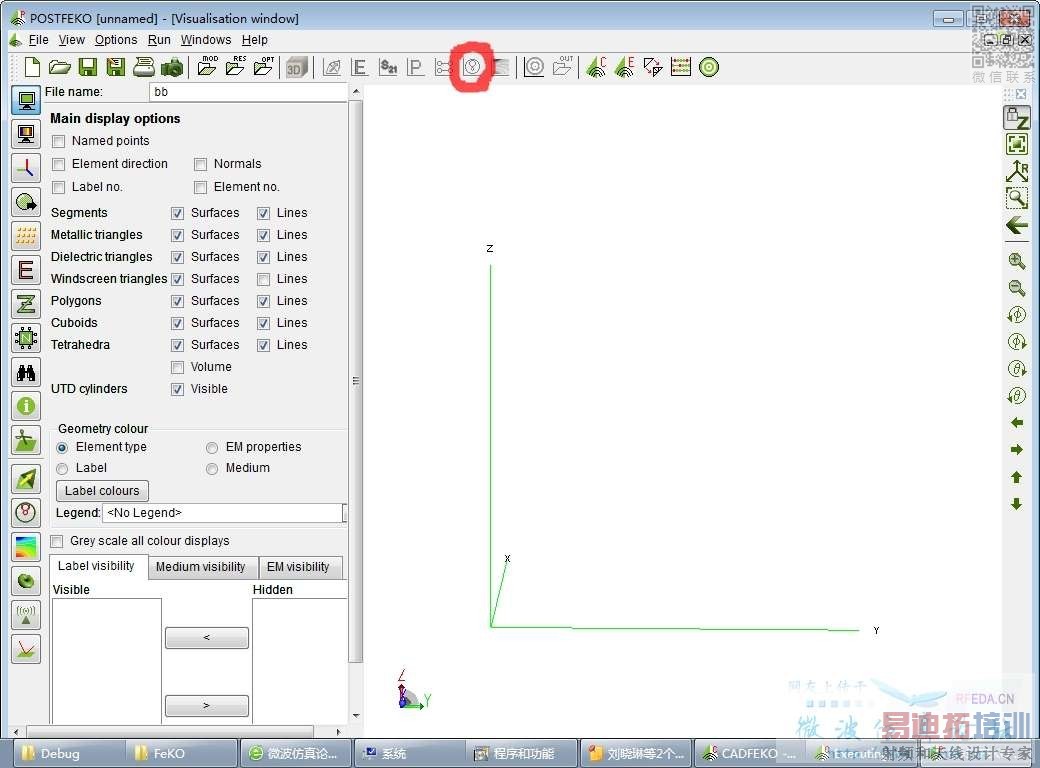
Task: Uncheck UTD cylinders Visible checkbox
Action: [177, 389]
